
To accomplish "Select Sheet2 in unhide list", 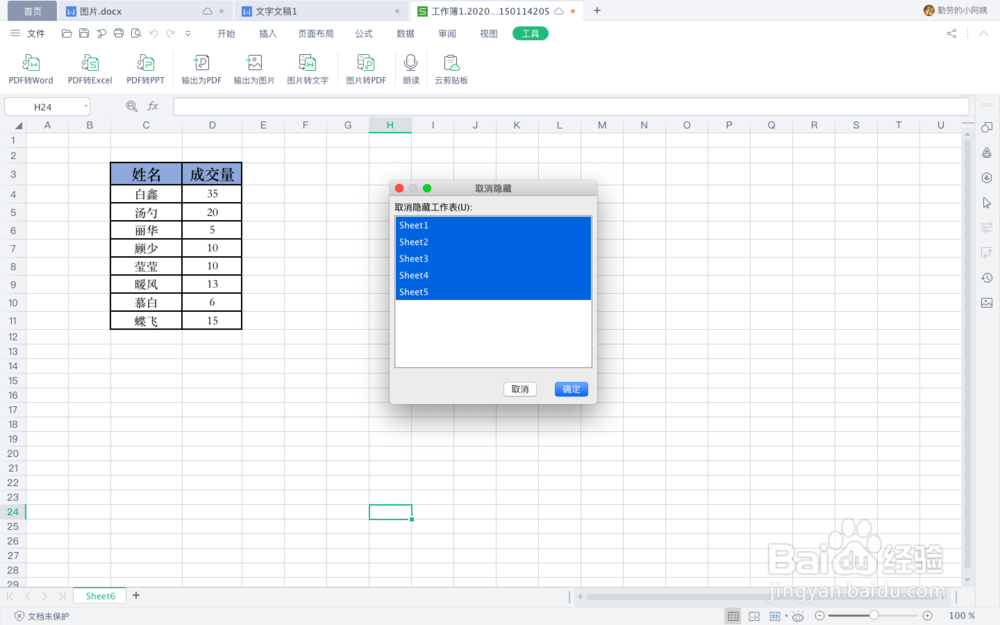I will click(x=493, y=242).
